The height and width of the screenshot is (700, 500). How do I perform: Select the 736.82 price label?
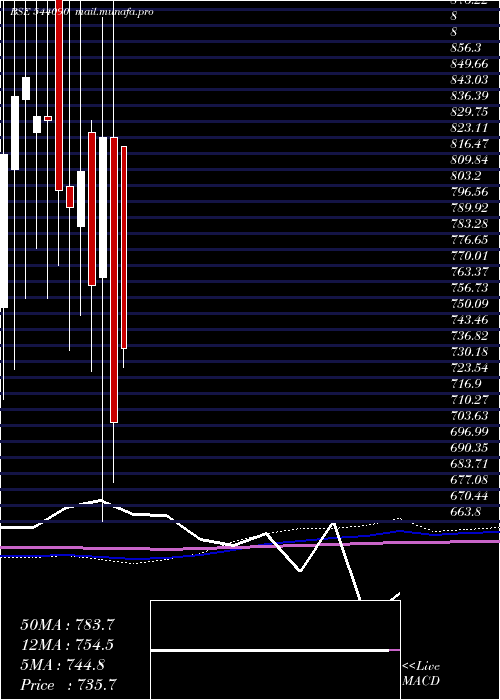pos(469,336)
